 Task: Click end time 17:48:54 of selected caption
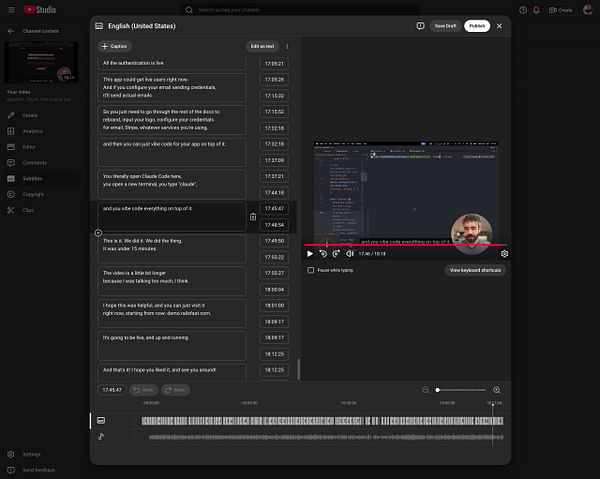coord(274,225)
